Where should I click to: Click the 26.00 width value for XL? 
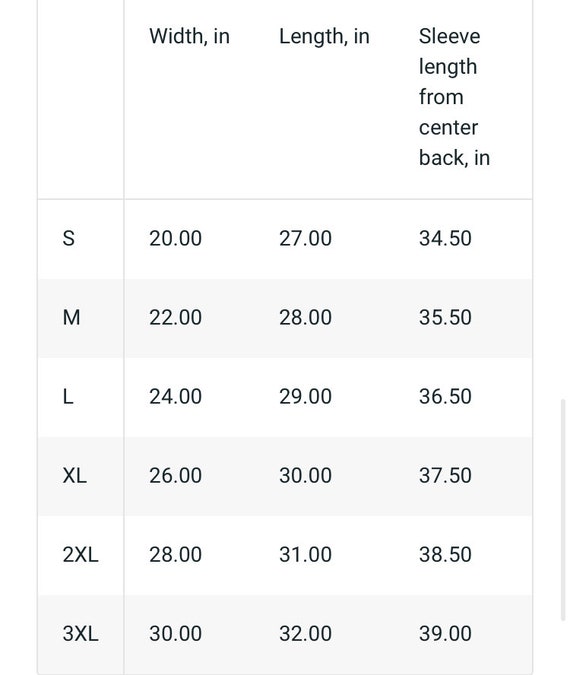(x=175, y=476)
